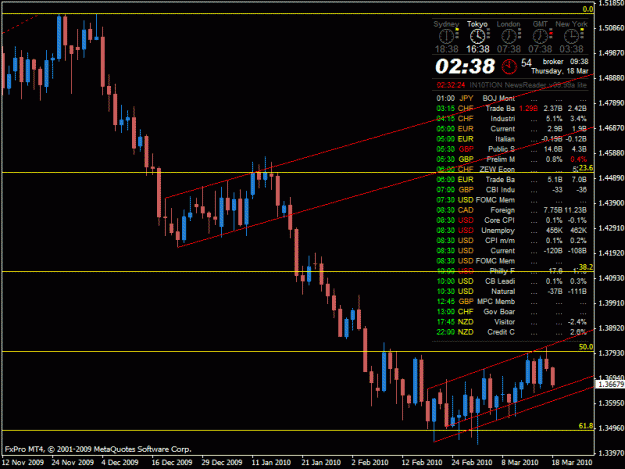Select the 04:15 CHF Industri news row
The height and width of the screenshot is (469, 625).
pyautogui.click(x=511, y=118)
